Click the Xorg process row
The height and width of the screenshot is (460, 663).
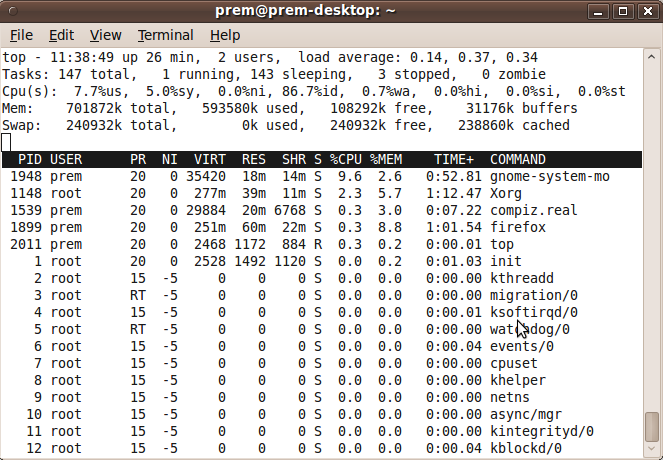pos(322,193)
